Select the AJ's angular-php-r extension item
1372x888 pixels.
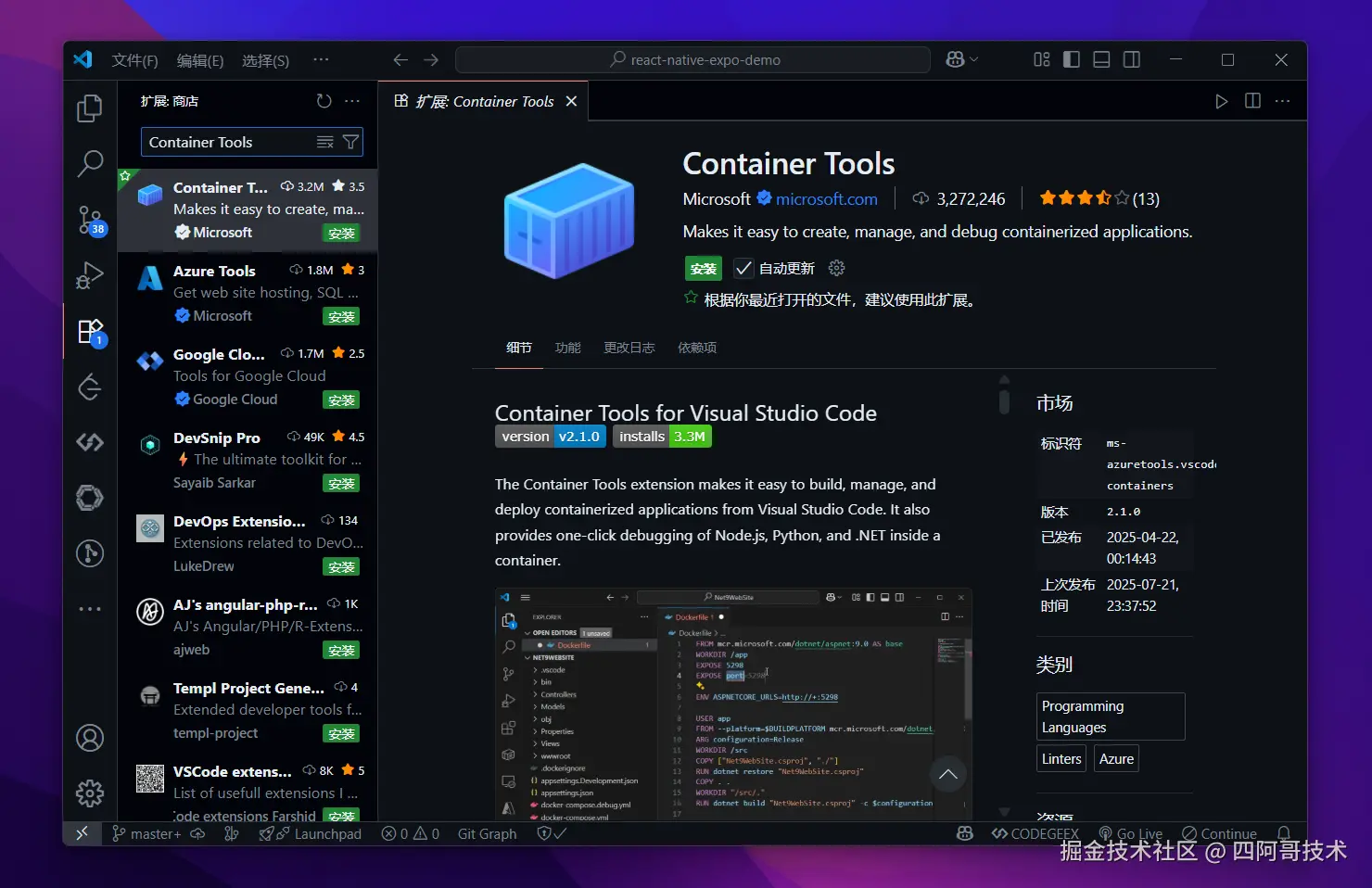[248, 627]
